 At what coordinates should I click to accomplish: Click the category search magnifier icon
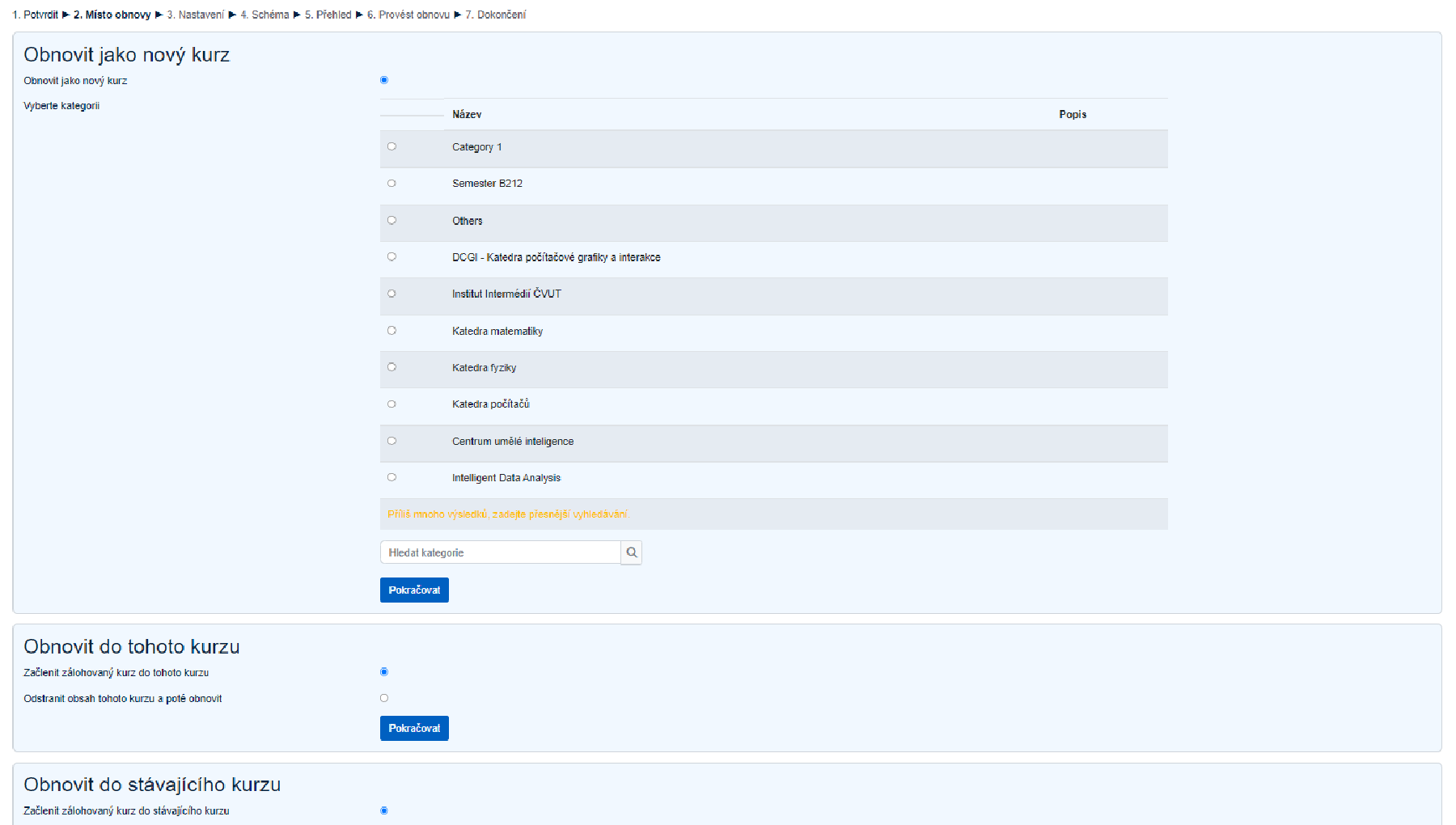(632, 552)
